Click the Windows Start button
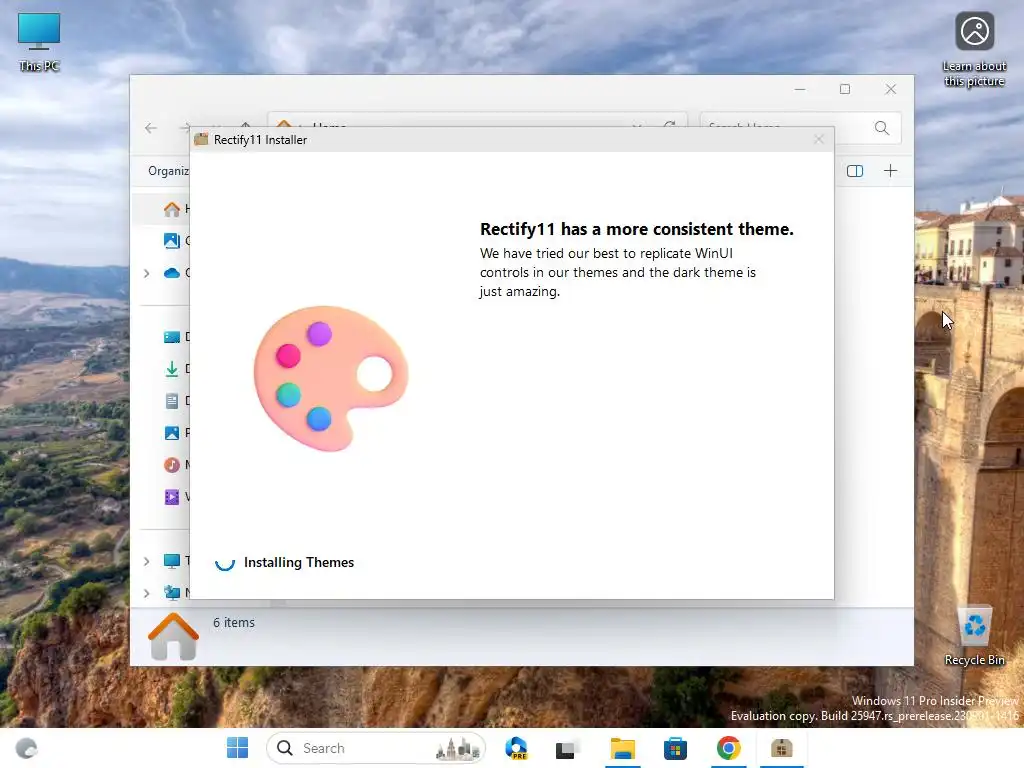The height and width of the screenshot is (768, 1024). (237, 748)
